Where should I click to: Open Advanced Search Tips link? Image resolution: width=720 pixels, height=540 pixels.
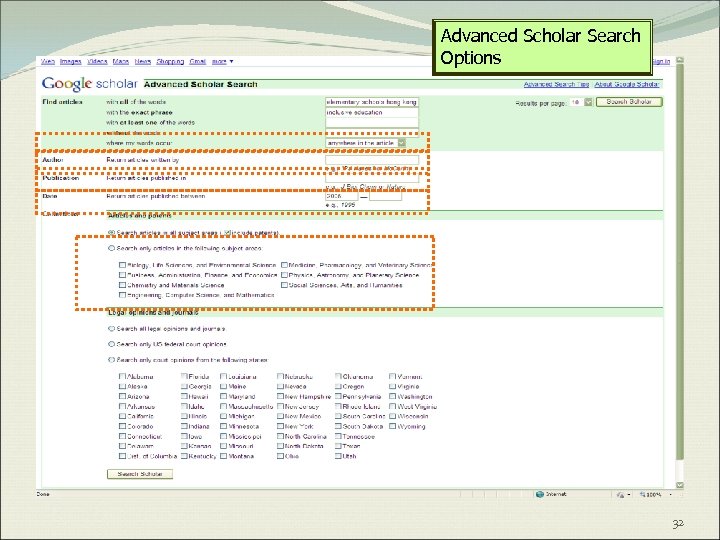coord(556,84)
